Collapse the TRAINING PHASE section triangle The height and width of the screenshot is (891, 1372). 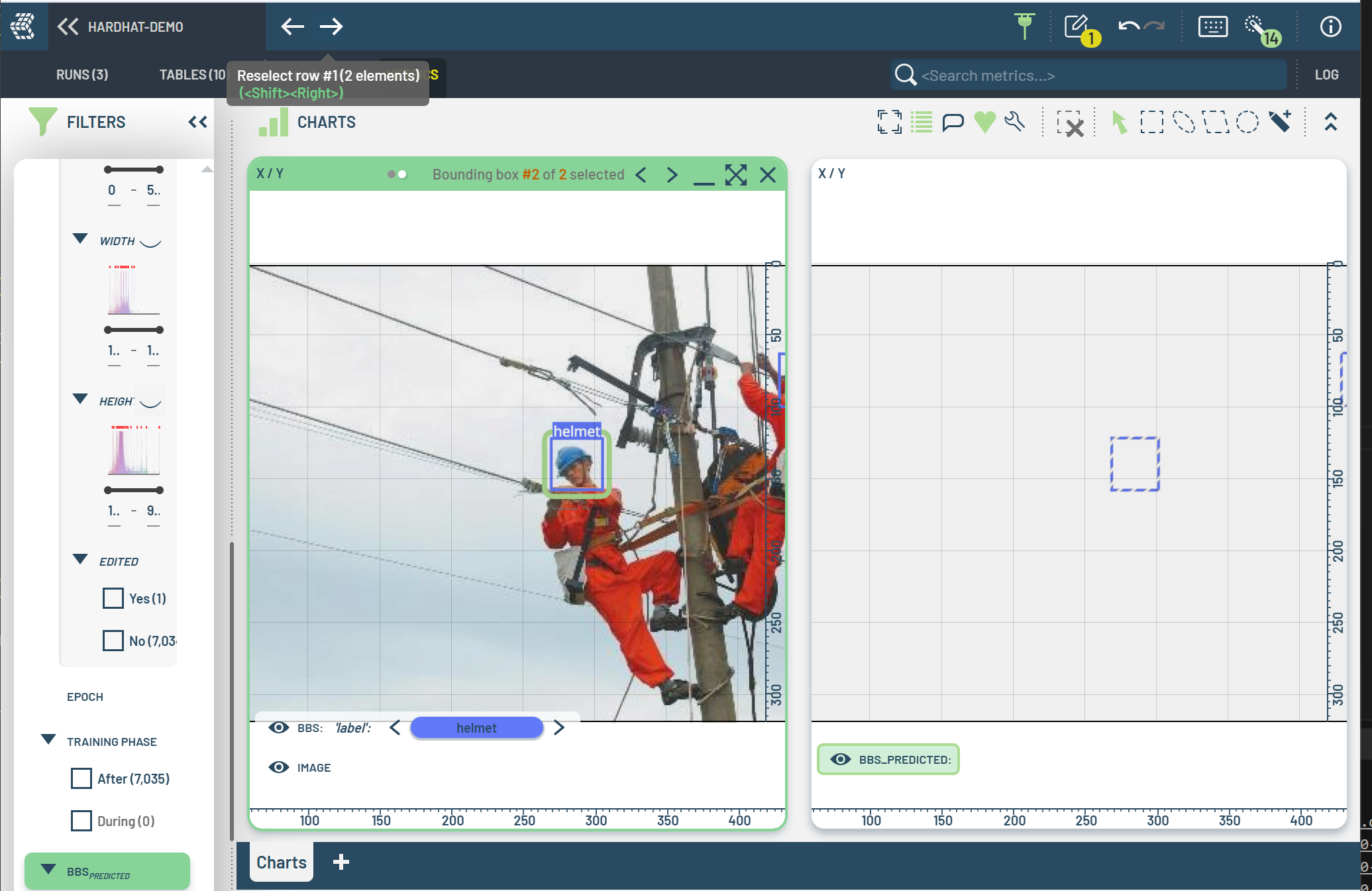tap(48, 739)
